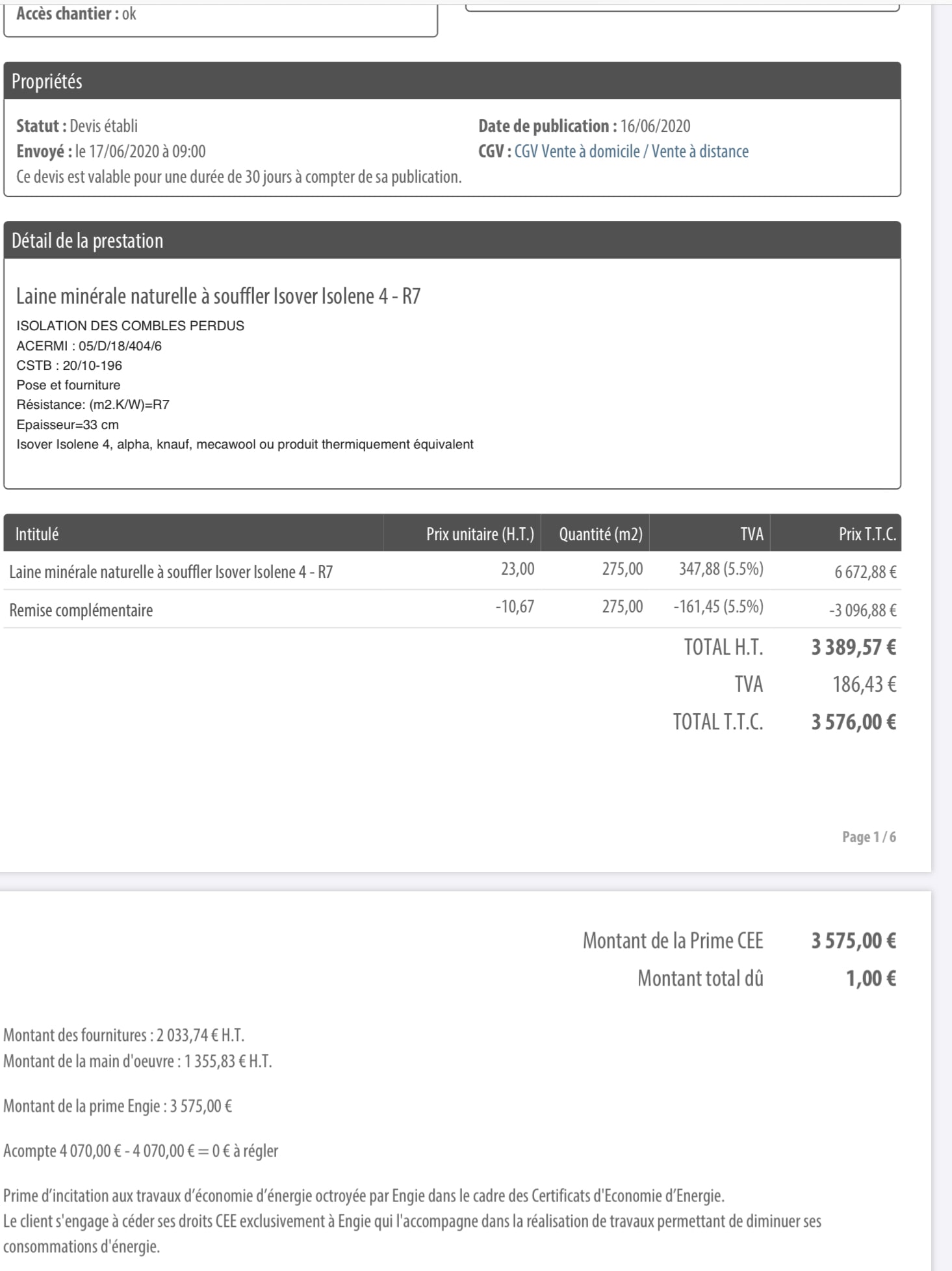This screenshot has width=952, height=1271.
Task: Select the Intitulé column header
Action: pos(194,534)
